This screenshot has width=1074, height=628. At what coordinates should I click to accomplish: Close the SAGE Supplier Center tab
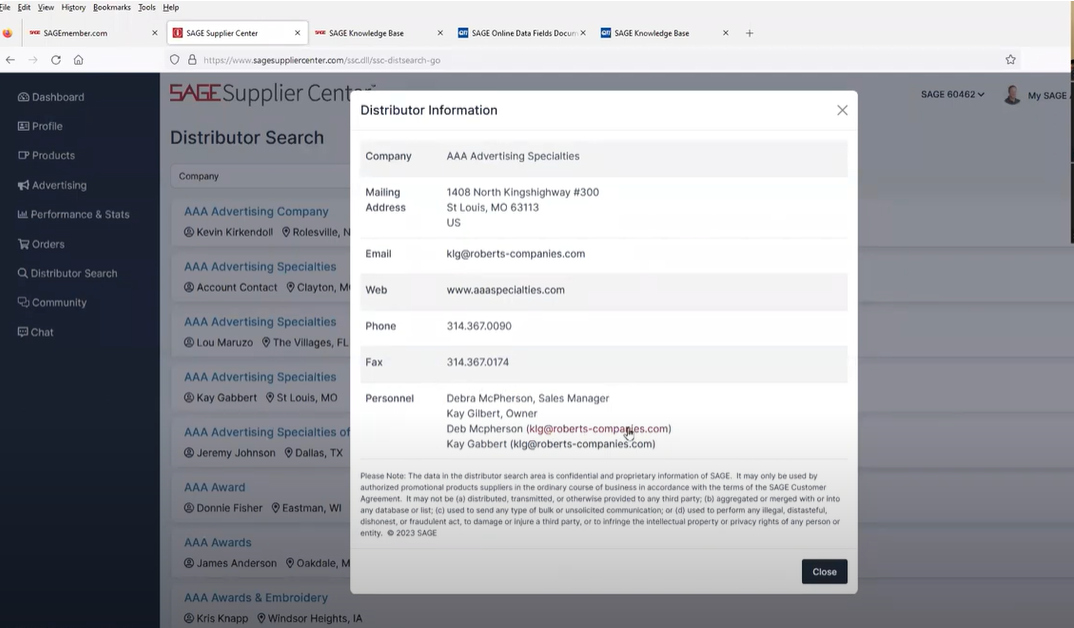(297, 33)
